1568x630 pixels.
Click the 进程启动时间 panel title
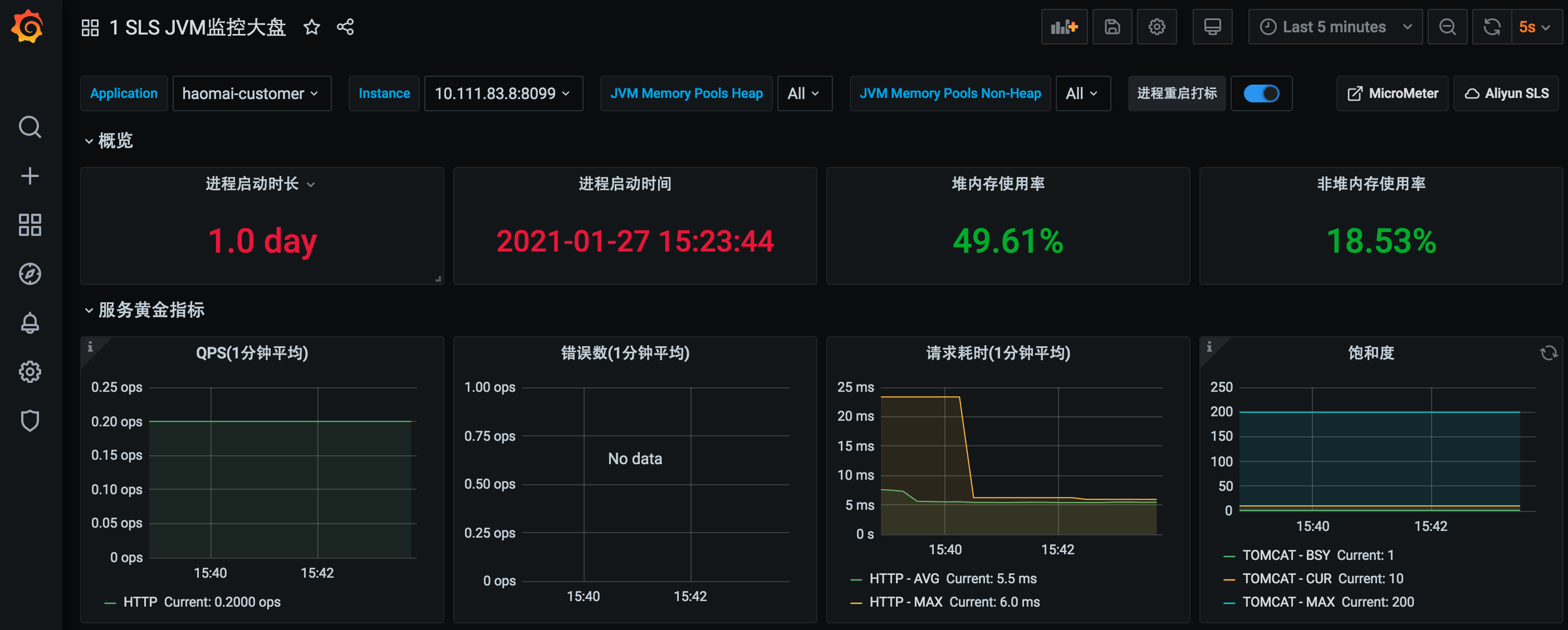click(625, 184)
